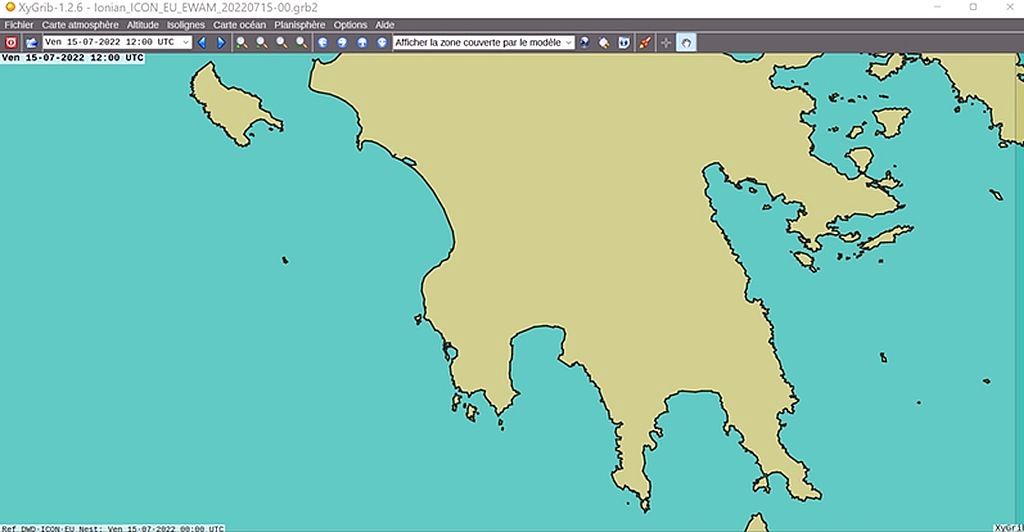Pan the map up with arrow icon
Viewport: 1024px width, 532px height.
(361, 43)
